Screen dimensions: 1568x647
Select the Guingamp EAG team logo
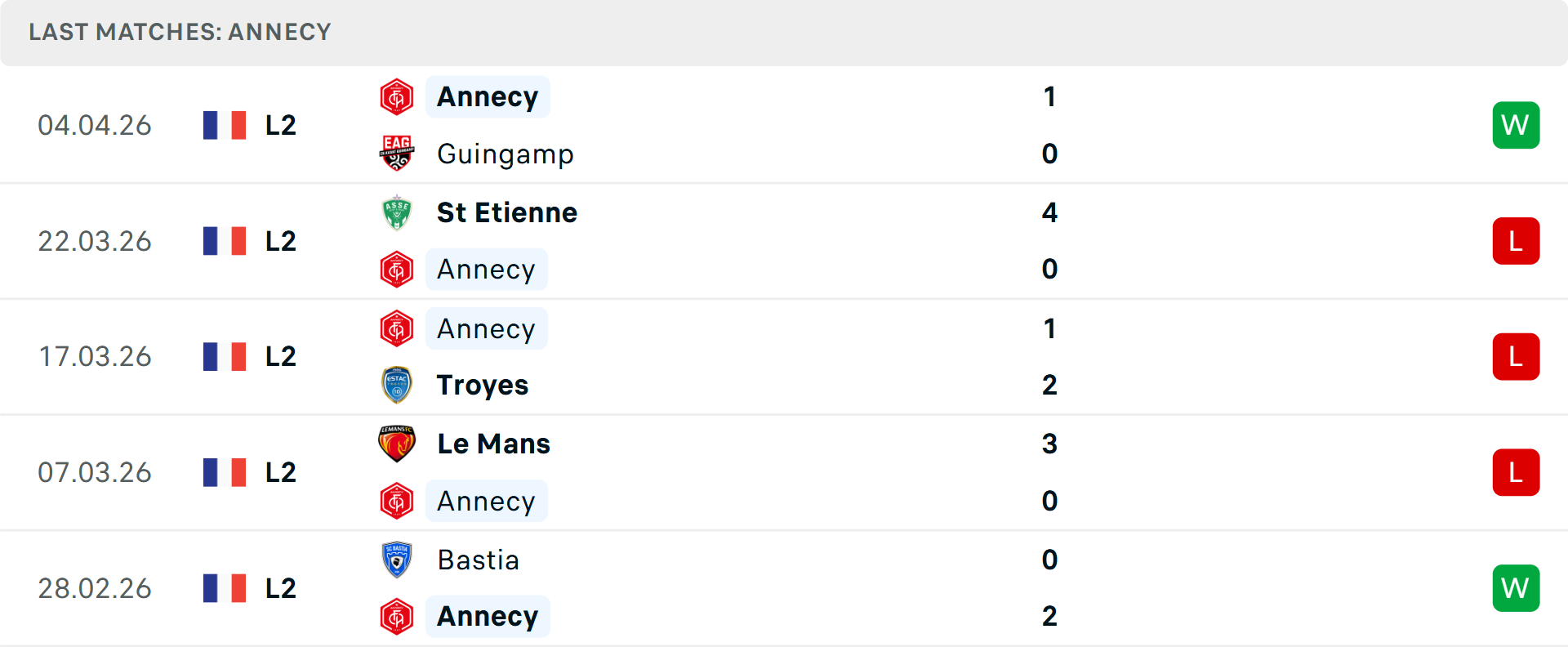[x=397, y=154]
